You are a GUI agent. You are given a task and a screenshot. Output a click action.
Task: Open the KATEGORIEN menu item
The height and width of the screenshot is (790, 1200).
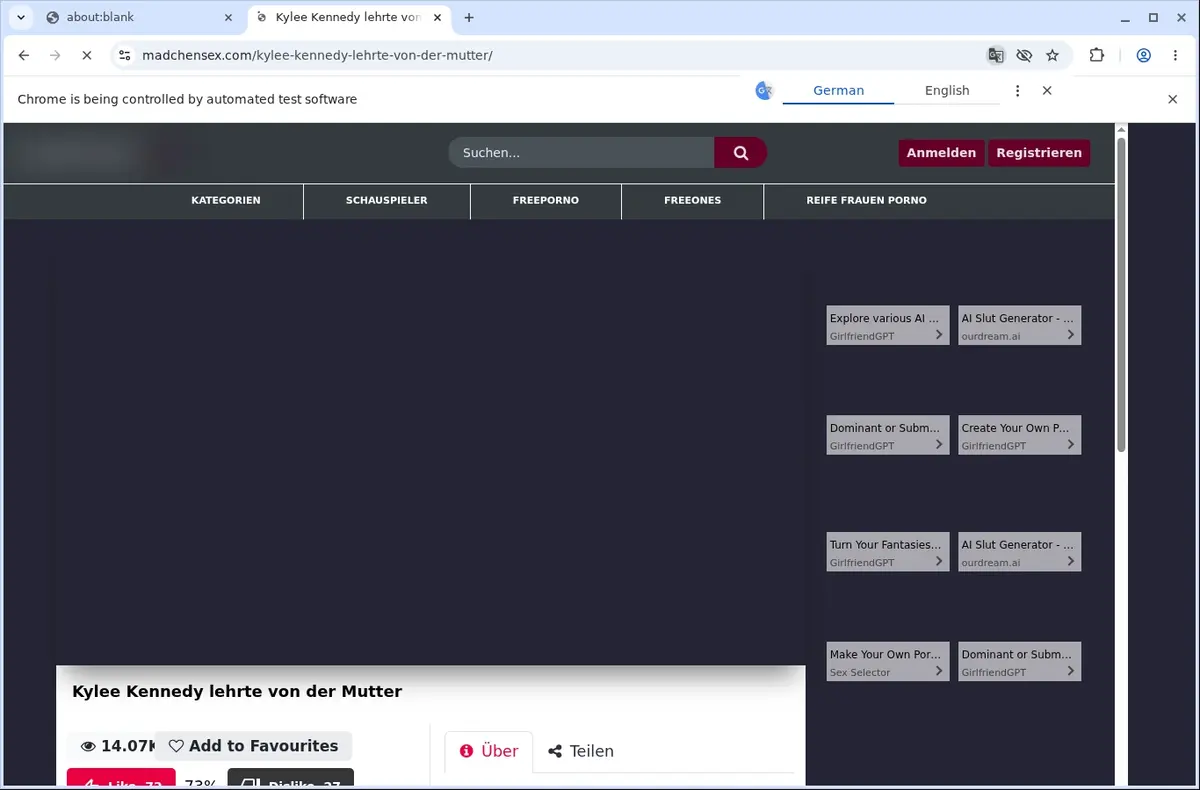pyautogui.click(x=226, y=200)
